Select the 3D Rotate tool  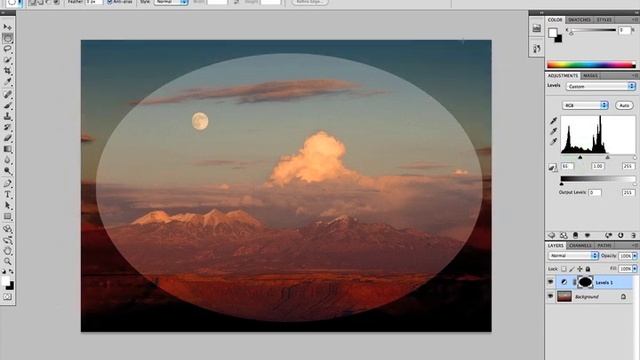(x=7, y=229)
